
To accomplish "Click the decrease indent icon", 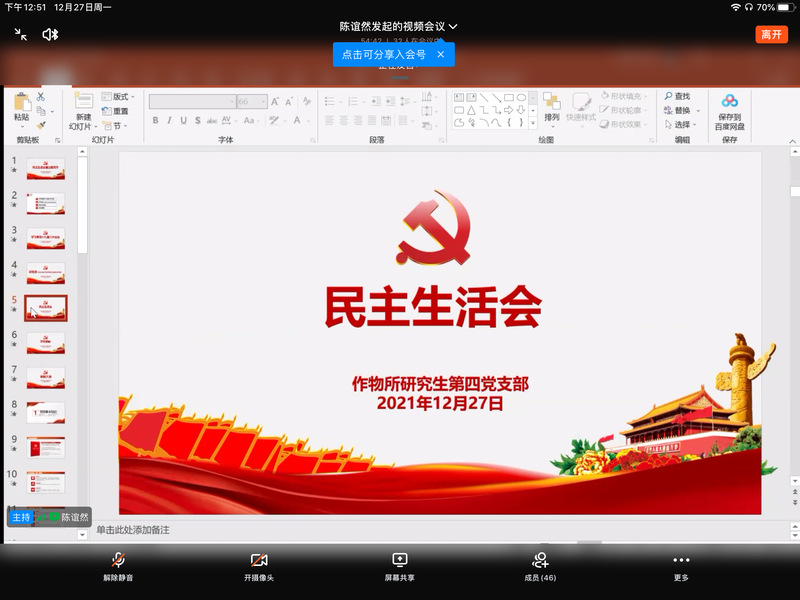I will click(376, 102).
